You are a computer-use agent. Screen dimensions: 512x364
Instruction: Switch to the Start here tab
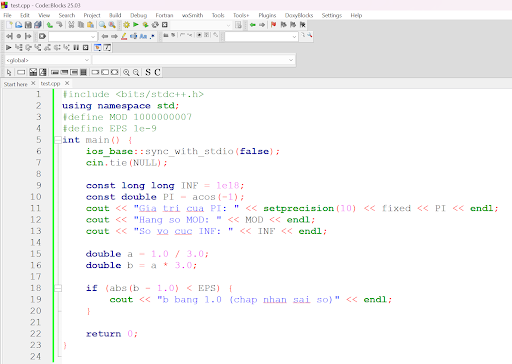click(x=16, y=84)
